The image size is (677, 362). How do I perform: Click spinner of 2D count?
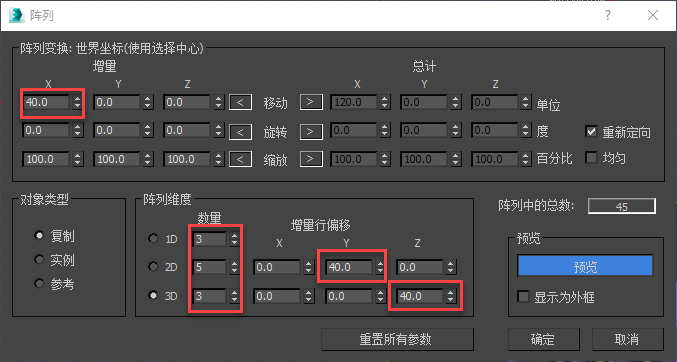click(x=234, y=267)
